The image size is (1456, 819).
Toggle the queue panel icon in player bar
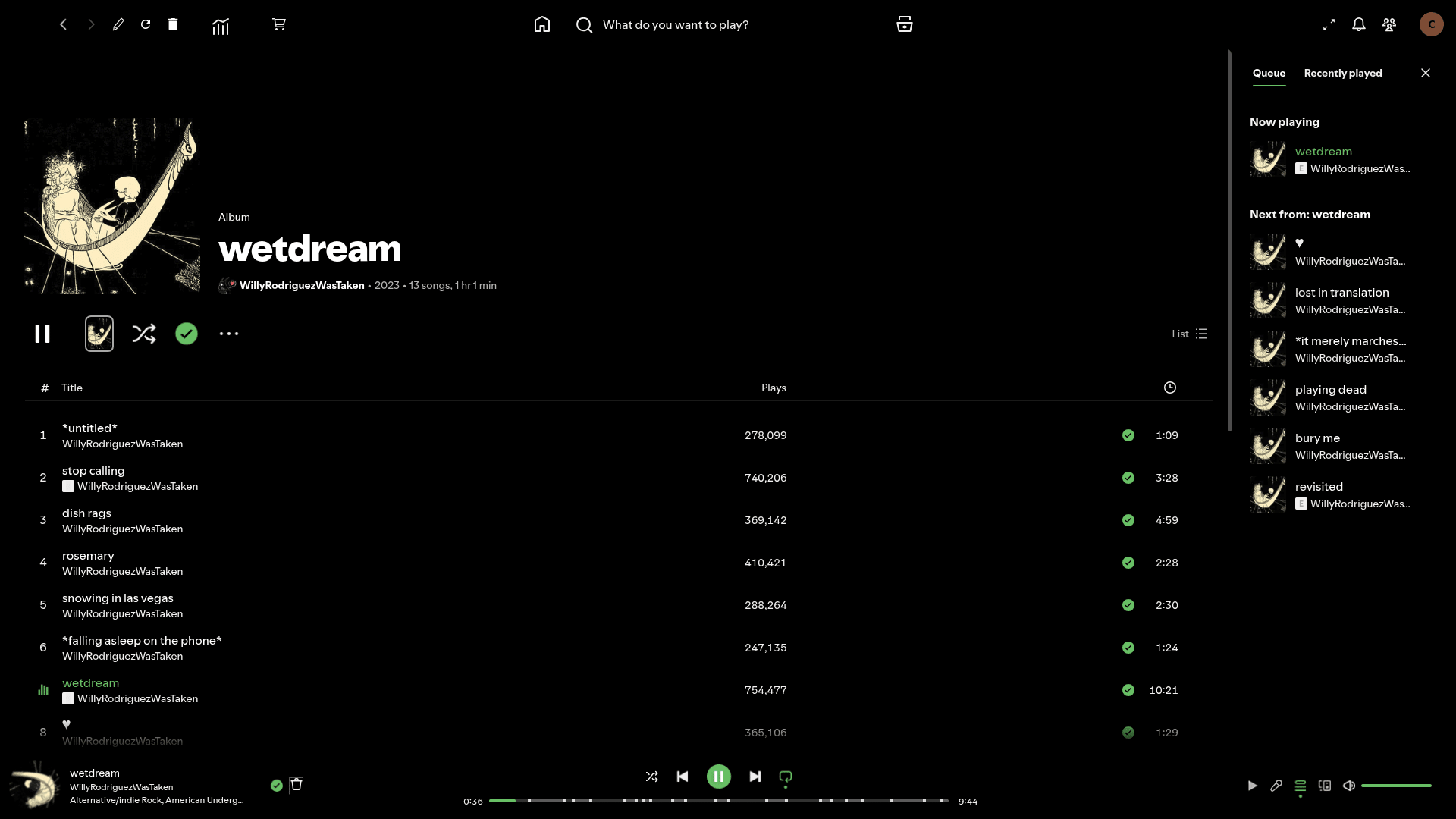[x=1301, y=786]
